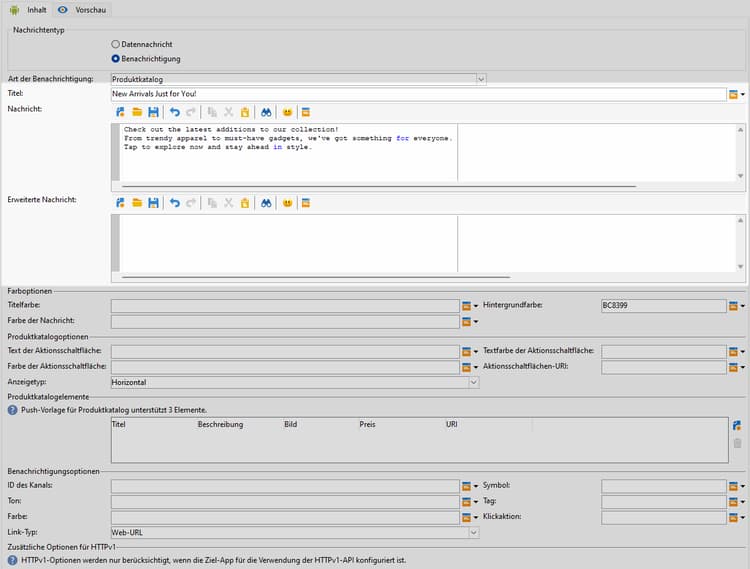Click the redo icon in Nachricht toolbar

coord(191,112)
